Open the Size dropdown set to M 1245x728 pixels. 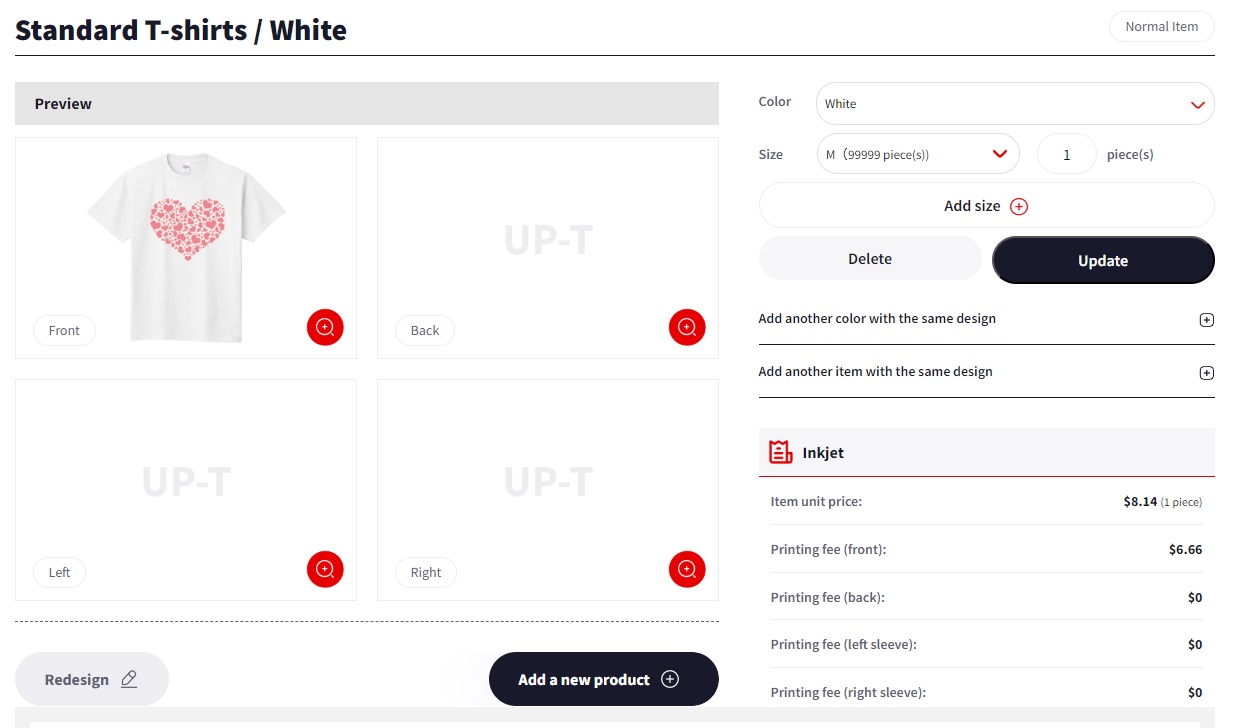click(x=917, y=154)
